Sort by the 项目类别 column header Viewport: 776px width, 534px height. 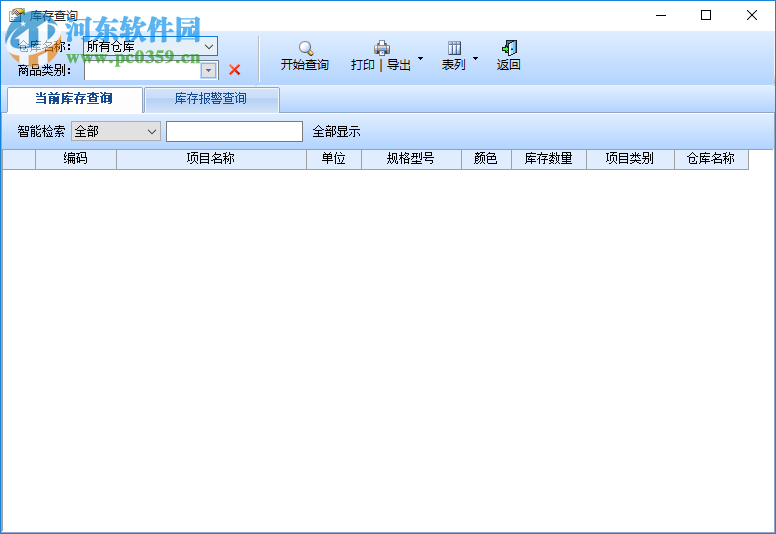click(630, 159)
